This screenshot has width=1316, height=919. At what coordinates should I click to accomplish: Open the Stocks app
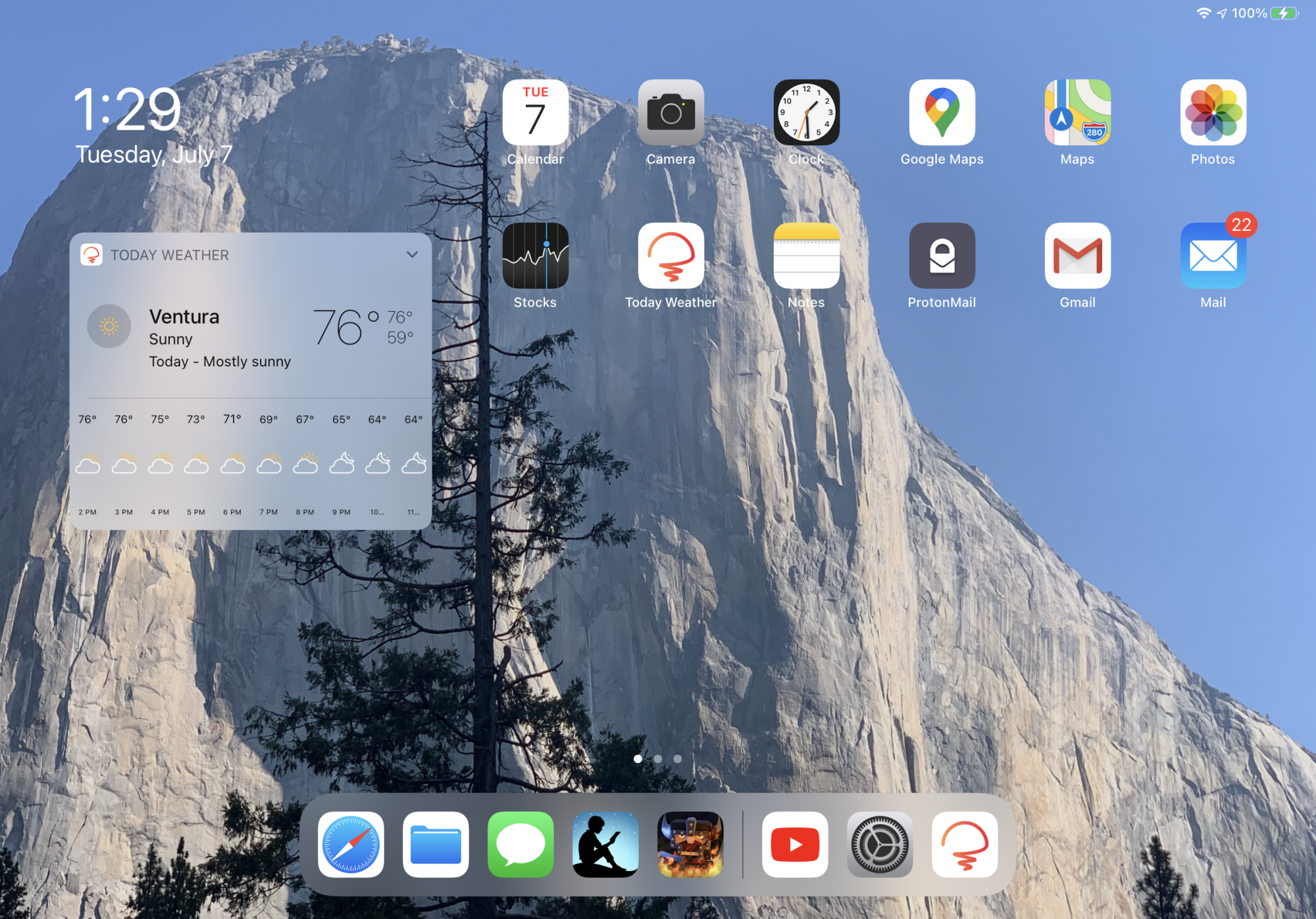[535, 256]
